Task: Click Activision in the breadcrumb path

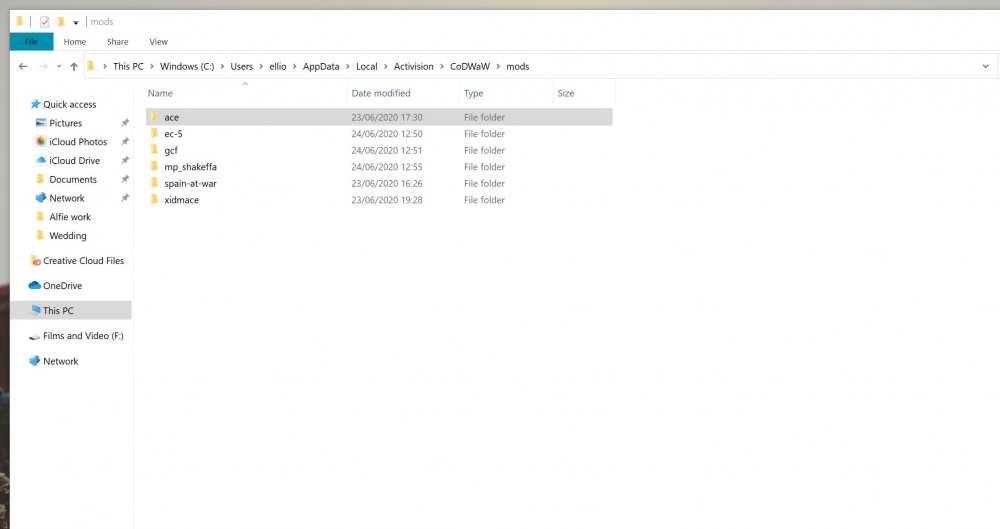Action: pos(414,67)
